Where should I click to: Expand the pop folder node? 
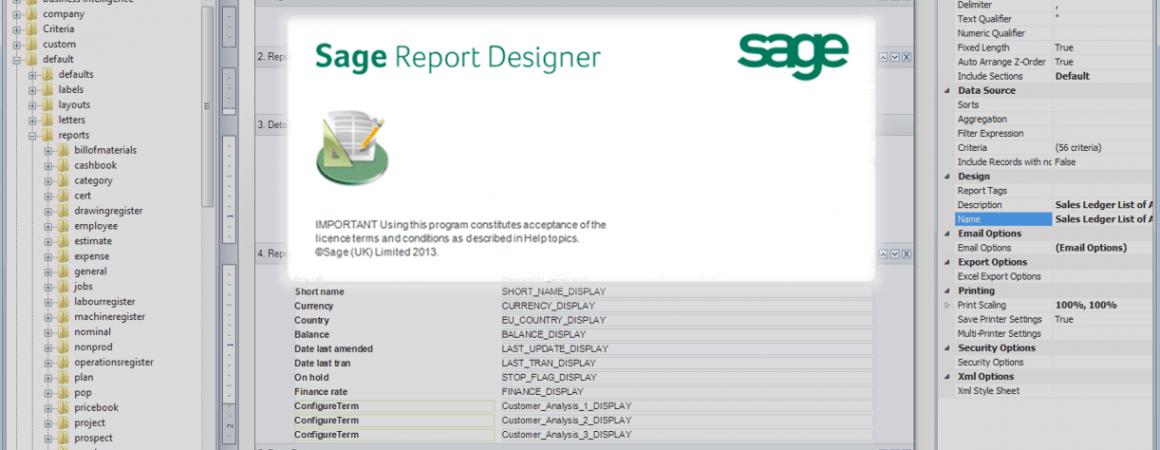47,393
